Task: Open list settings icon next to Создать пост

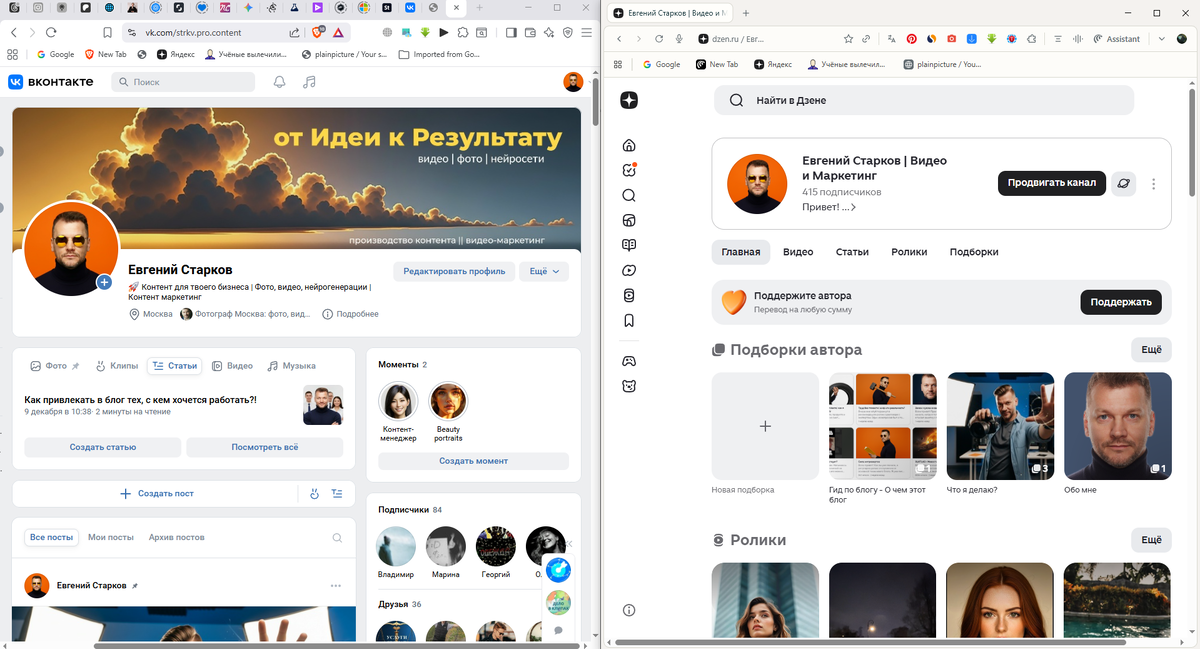Action: pos(337,493)
